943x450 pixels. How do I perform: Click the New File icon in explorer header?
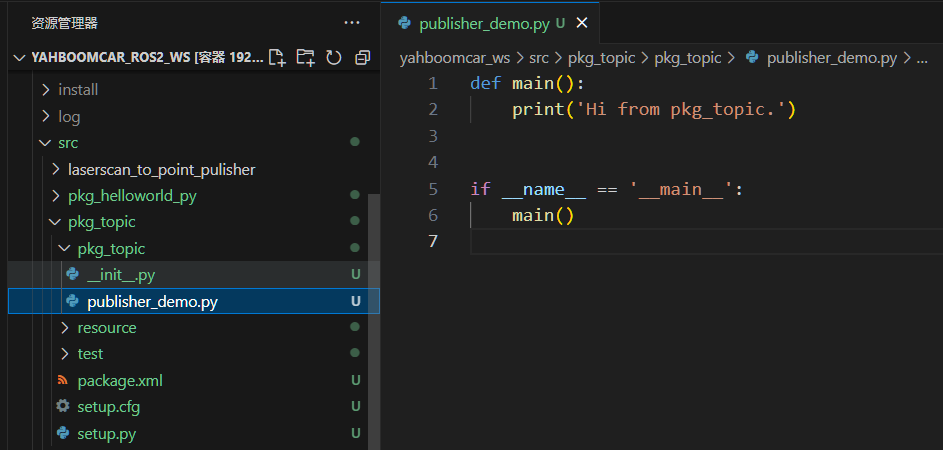click(277, 58)
